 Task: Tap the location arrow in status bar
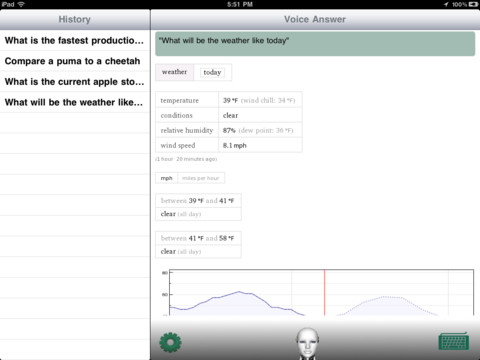tap(446, 4)
